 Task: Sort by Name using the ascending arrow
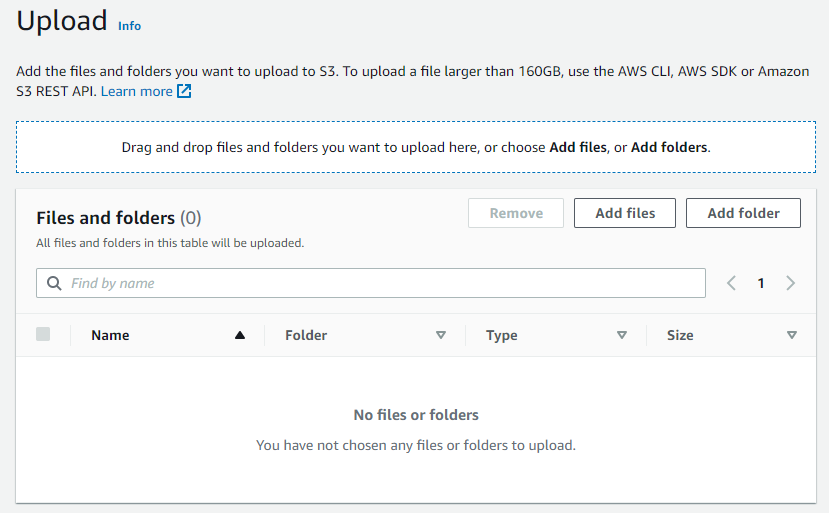pyautogui.click(x=240, y=335)
